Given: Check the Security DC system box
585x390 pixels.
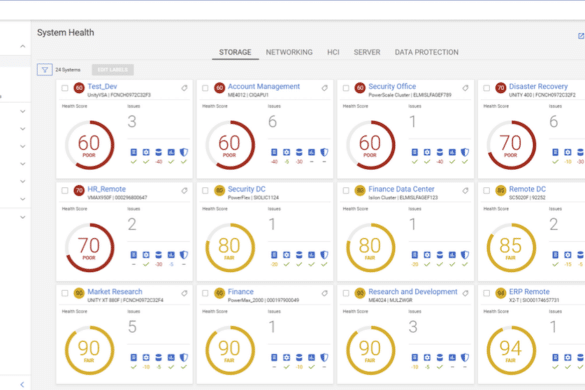Looking at the screenshot, I should point(205,191).
